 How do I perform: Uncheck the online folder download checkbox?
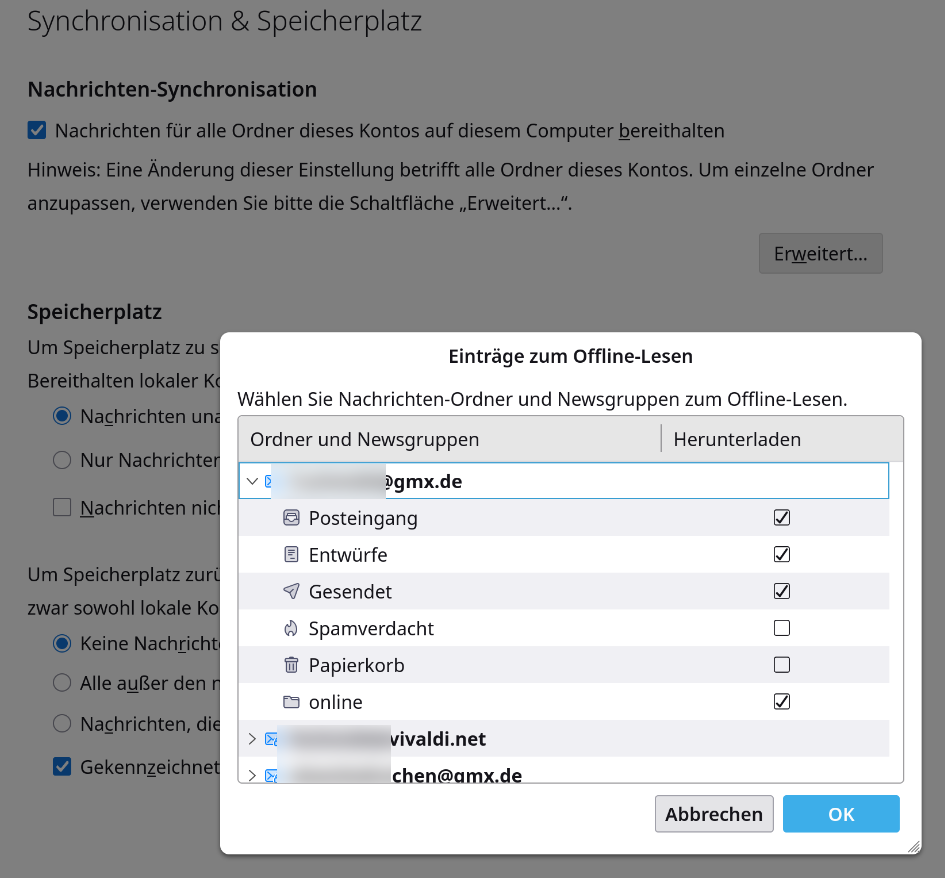[782, 701]
